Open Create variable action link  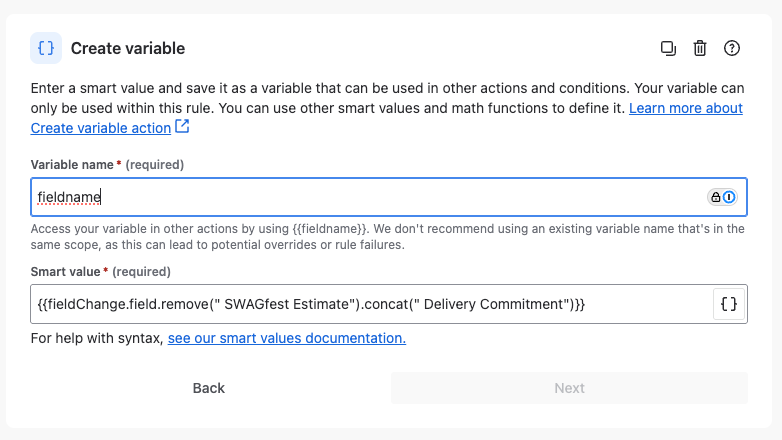pos(101,128)
